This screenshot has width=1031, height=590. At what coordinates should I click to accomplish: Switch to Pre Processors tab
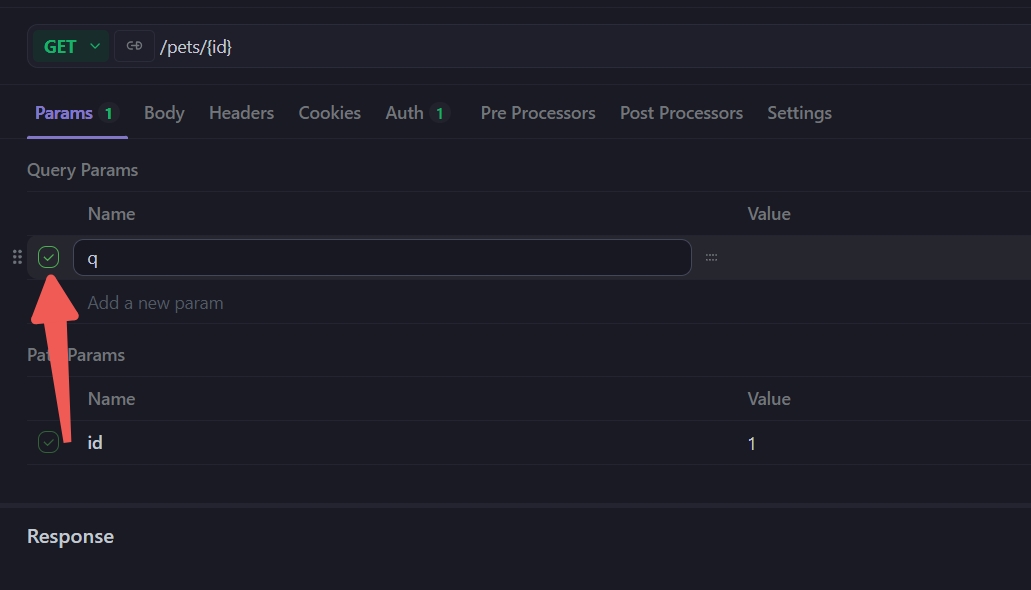[537, 113]
